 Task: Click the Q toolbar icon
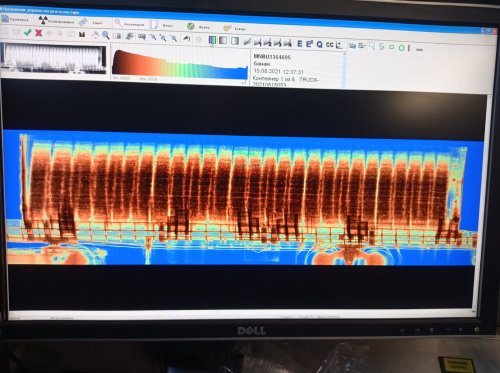click(319, 44)
